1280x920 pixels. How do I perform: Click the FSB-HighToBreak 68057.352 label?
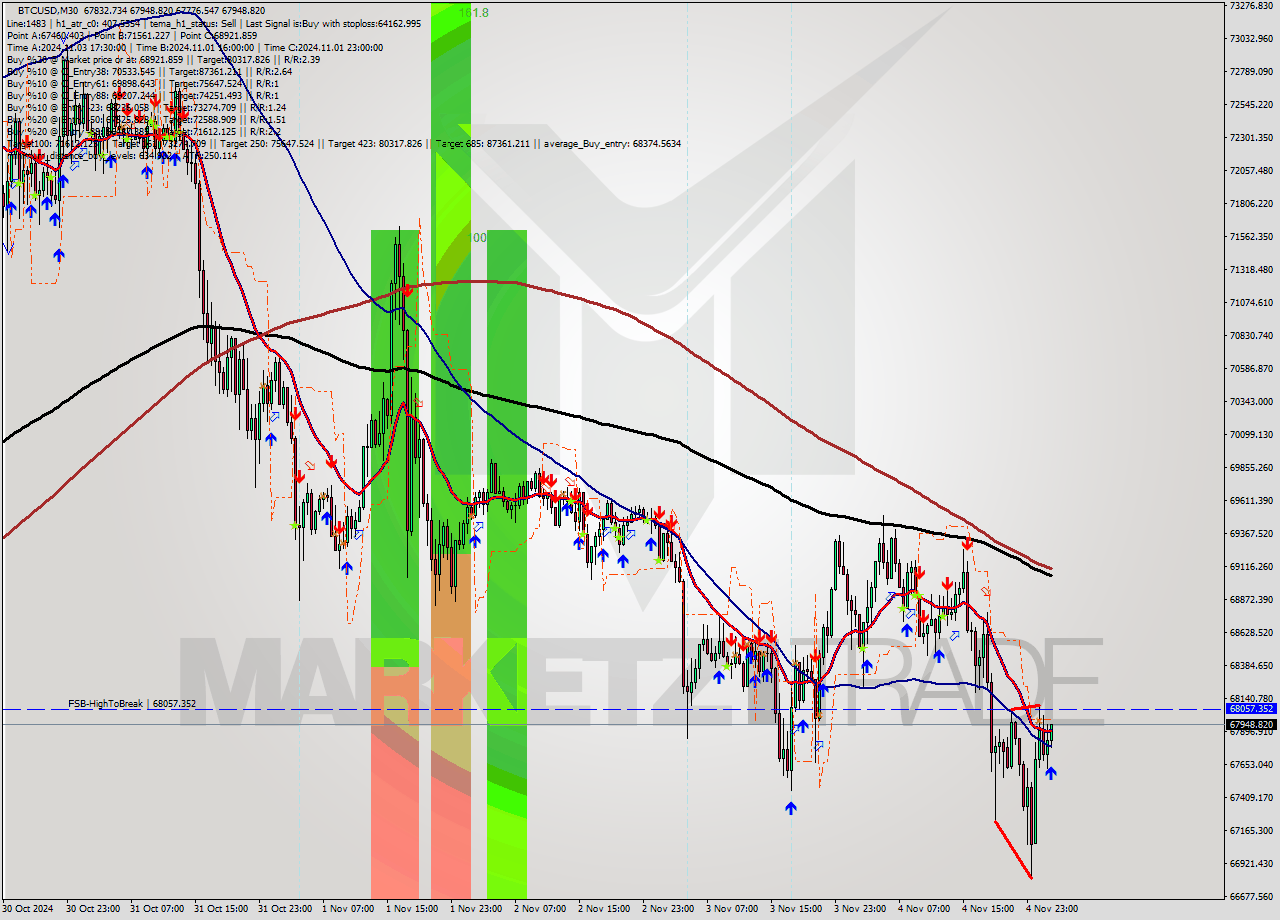132,704
